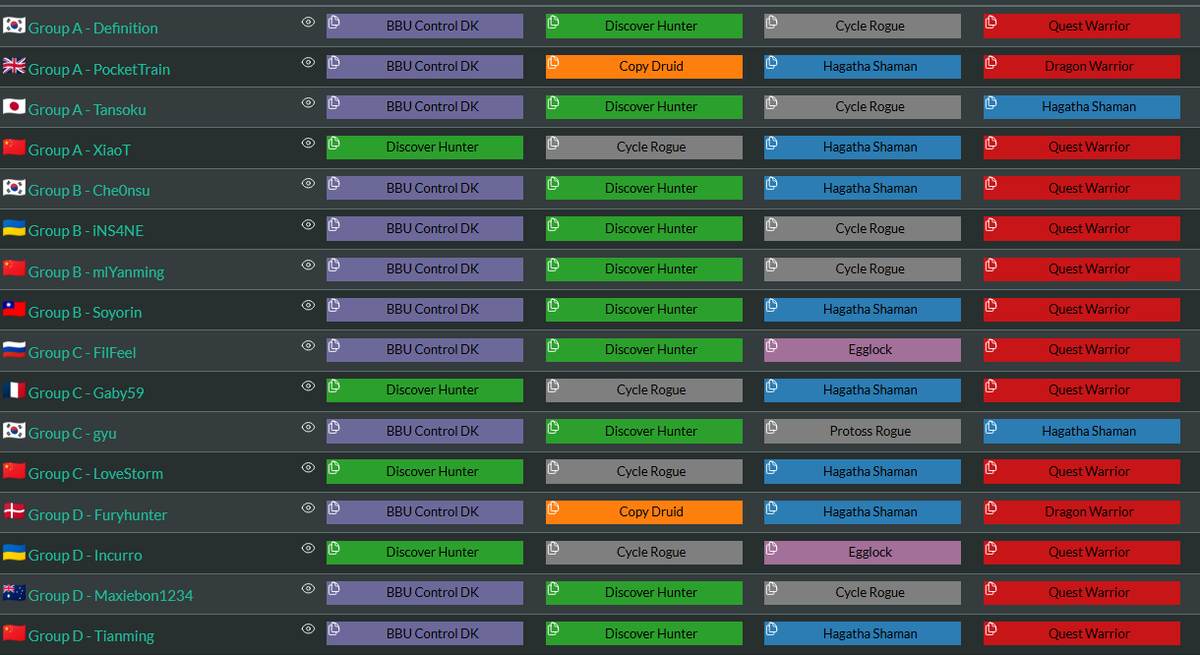
Task: Toggle eye icon for Group C - FilFeel
Action: [x=308, y=346]
